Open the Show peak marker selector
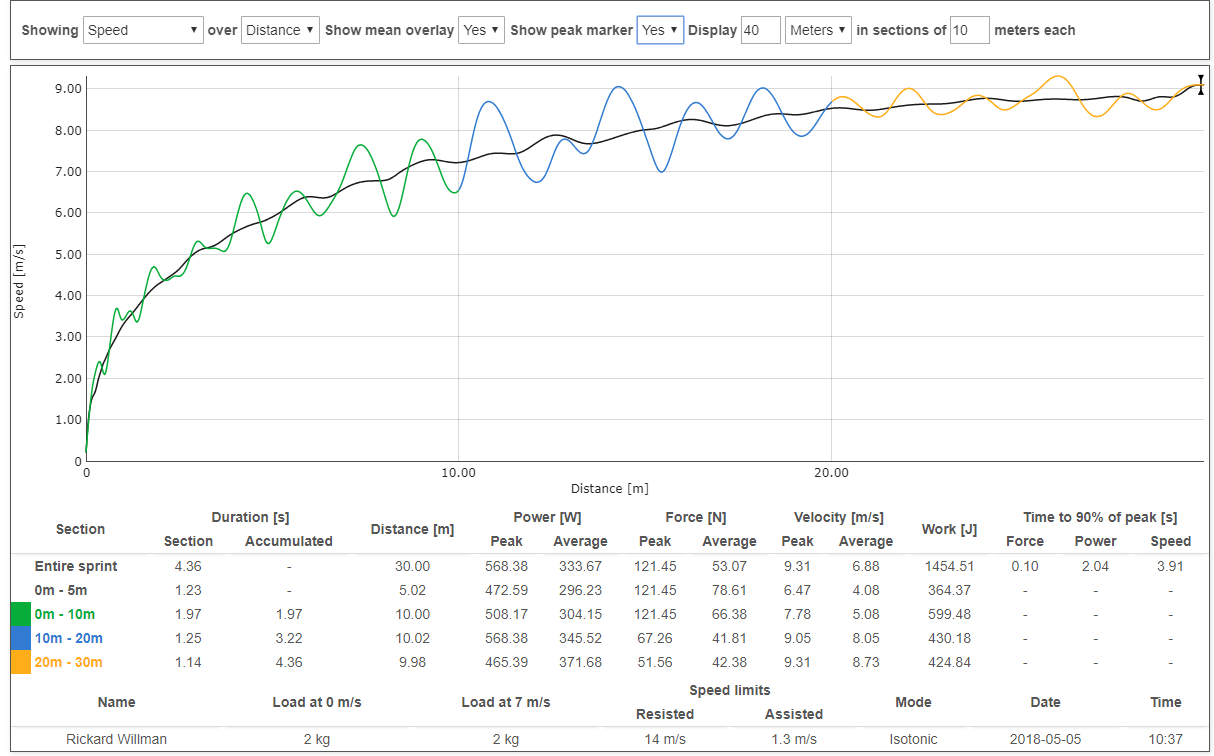Screen dimensions: 1214x756 [x=660, y=30]
